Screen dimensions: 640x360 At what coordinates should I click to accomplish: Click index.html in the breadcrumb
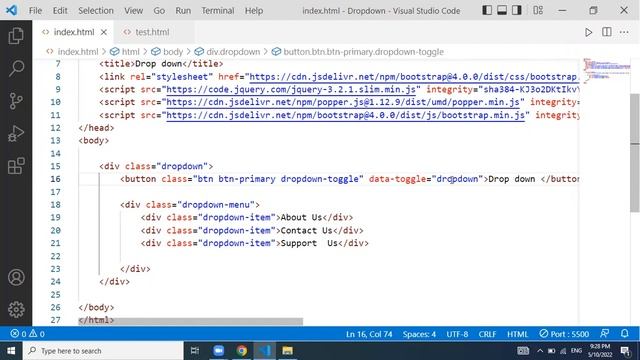tap(78, 52)
